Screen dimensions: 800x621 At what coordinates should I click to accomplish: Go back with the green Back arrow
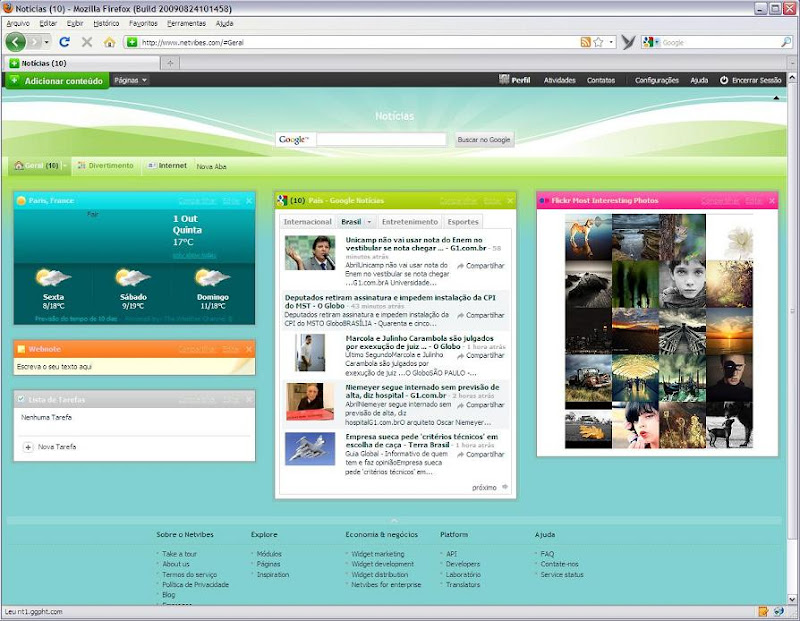15,42
